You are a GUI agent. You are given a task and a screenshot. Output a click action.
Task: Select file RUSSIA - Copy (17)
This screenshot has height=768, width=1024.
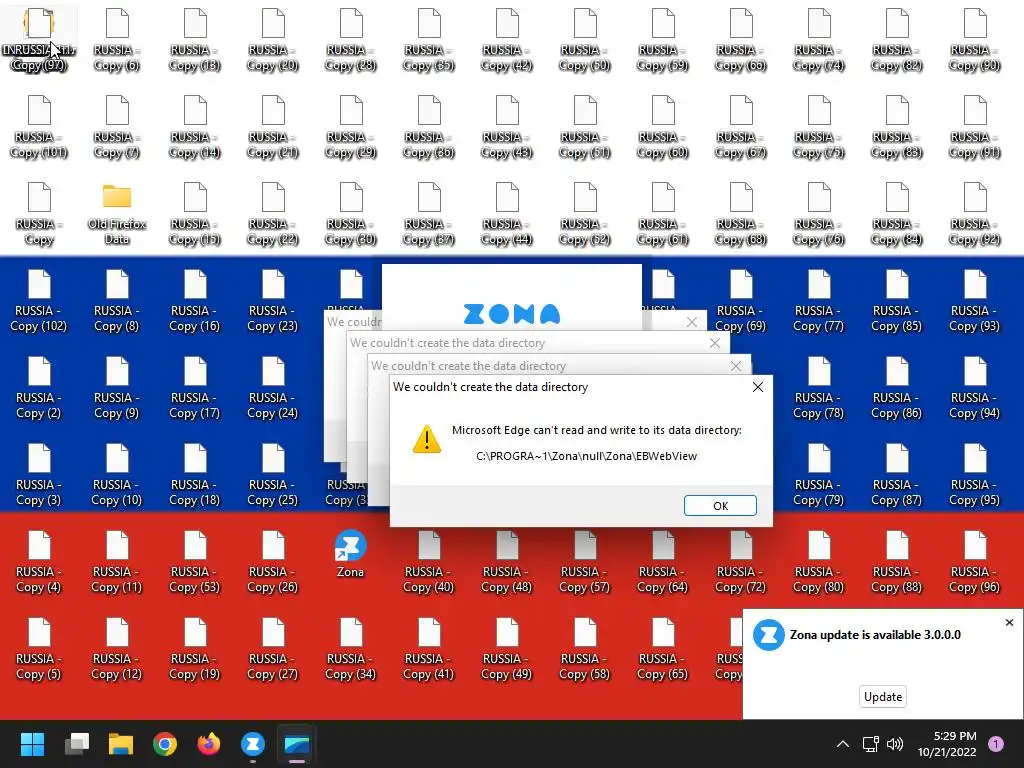195,387
